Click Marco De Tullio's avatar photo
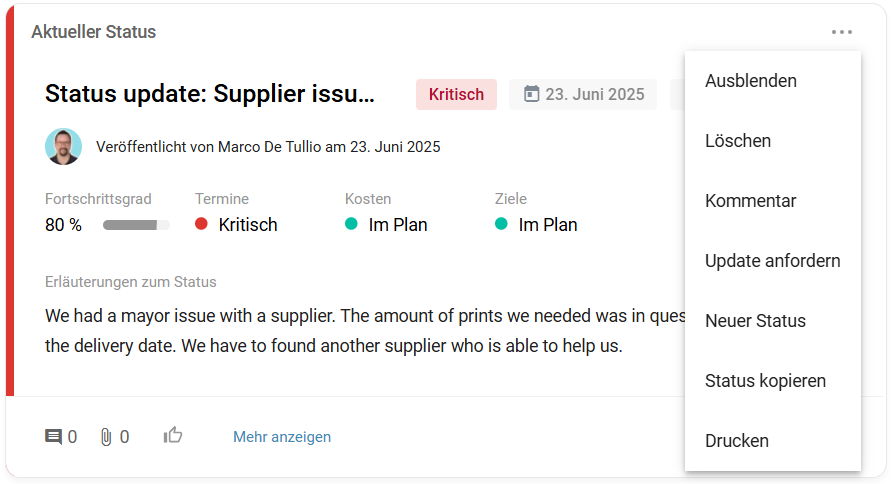The width and height of the screenshot is (892, 484). pyautogui.click(x=63, y=146)
